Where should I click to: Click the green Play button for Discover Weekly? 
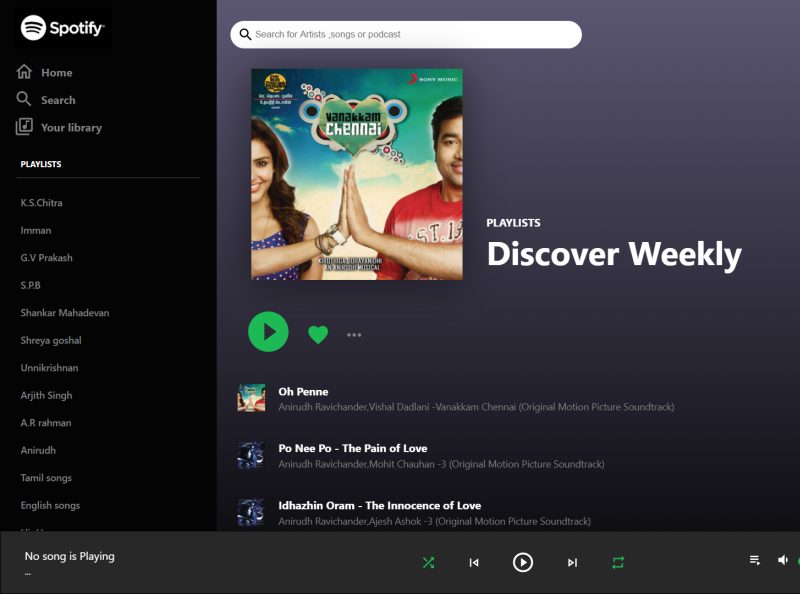tap(268, 331)
